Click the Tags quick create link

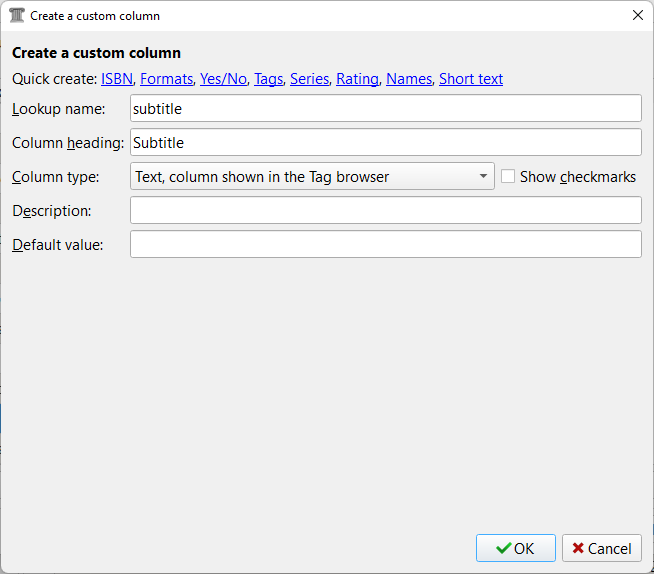click(x=268, y=79)
